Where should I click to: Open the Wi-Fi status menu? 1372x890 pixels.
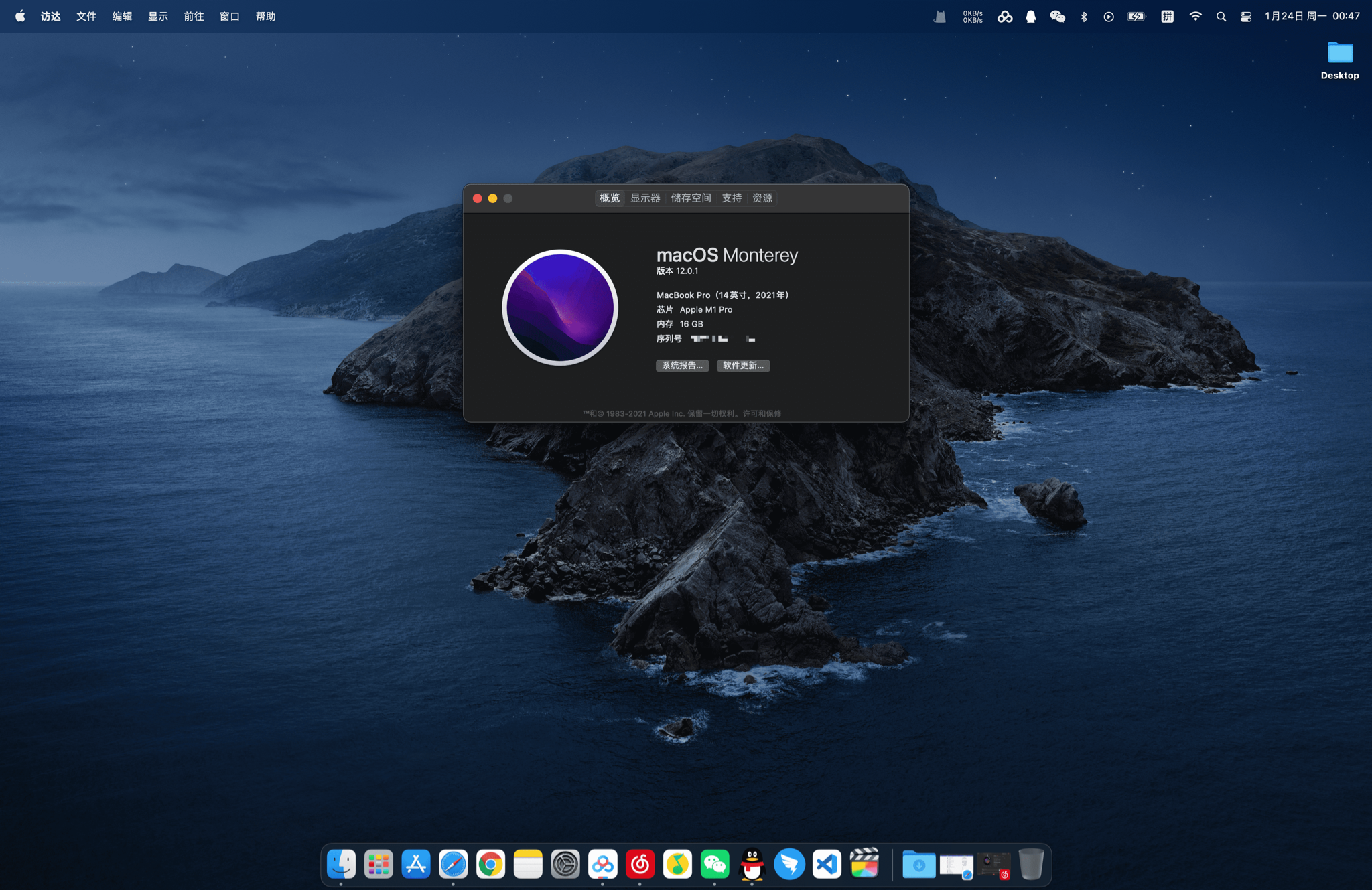point(1195,17)
